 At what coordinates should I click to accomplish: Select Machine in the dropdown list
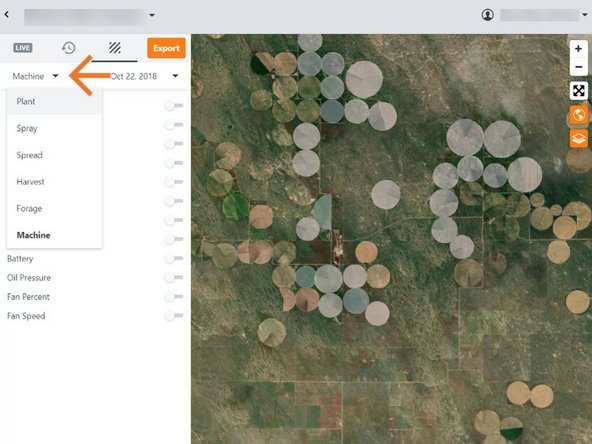[x=54, y=235]
